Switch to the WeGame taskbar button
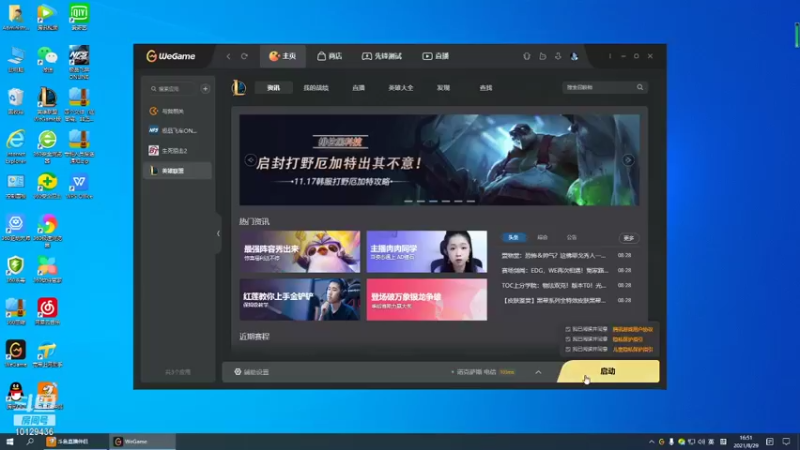This screenshot has width=800, height=450. tap(142, 441)
